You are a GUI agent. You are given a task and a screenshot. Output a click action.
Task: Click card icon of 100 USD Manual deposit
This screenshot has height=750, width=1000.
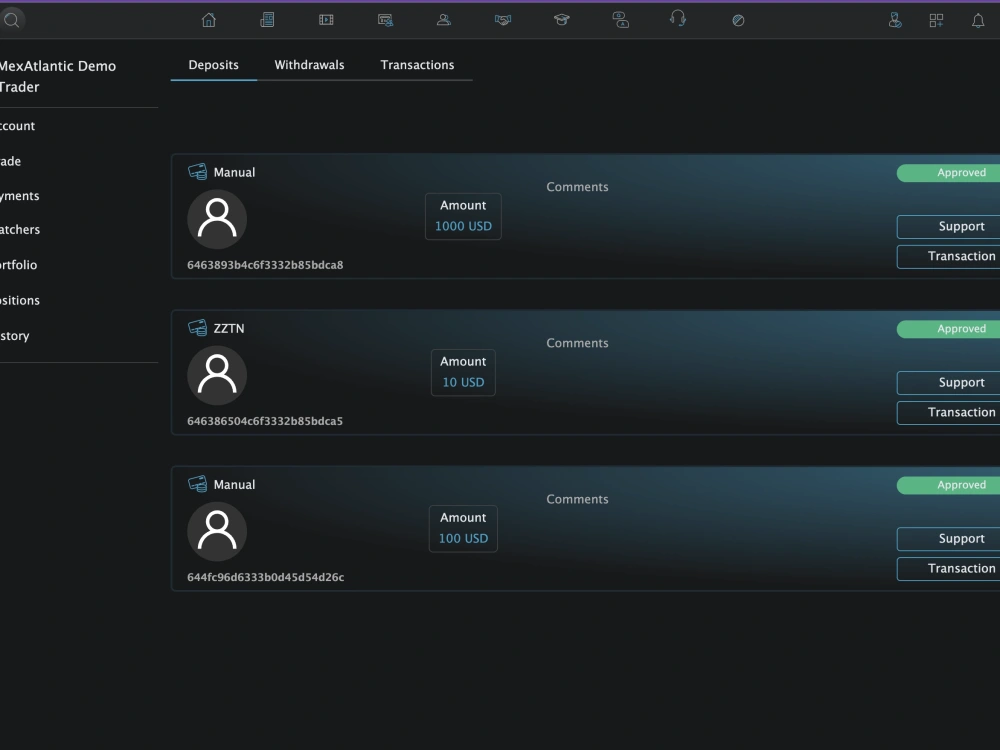(197, 484)
